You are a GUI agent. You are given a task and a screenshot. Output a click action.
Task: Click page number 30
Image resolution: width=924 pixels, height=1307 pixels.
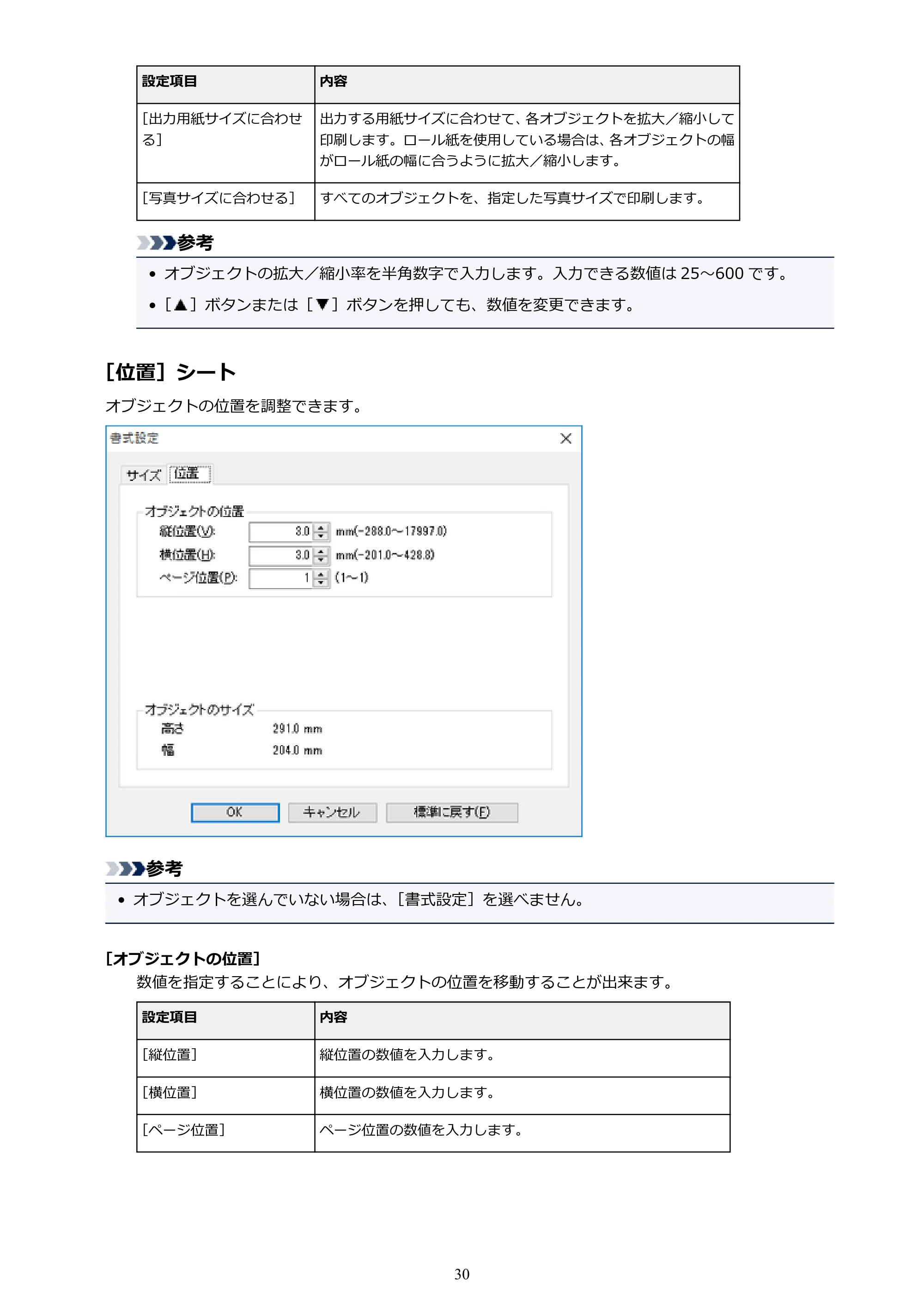point(462,1274)
